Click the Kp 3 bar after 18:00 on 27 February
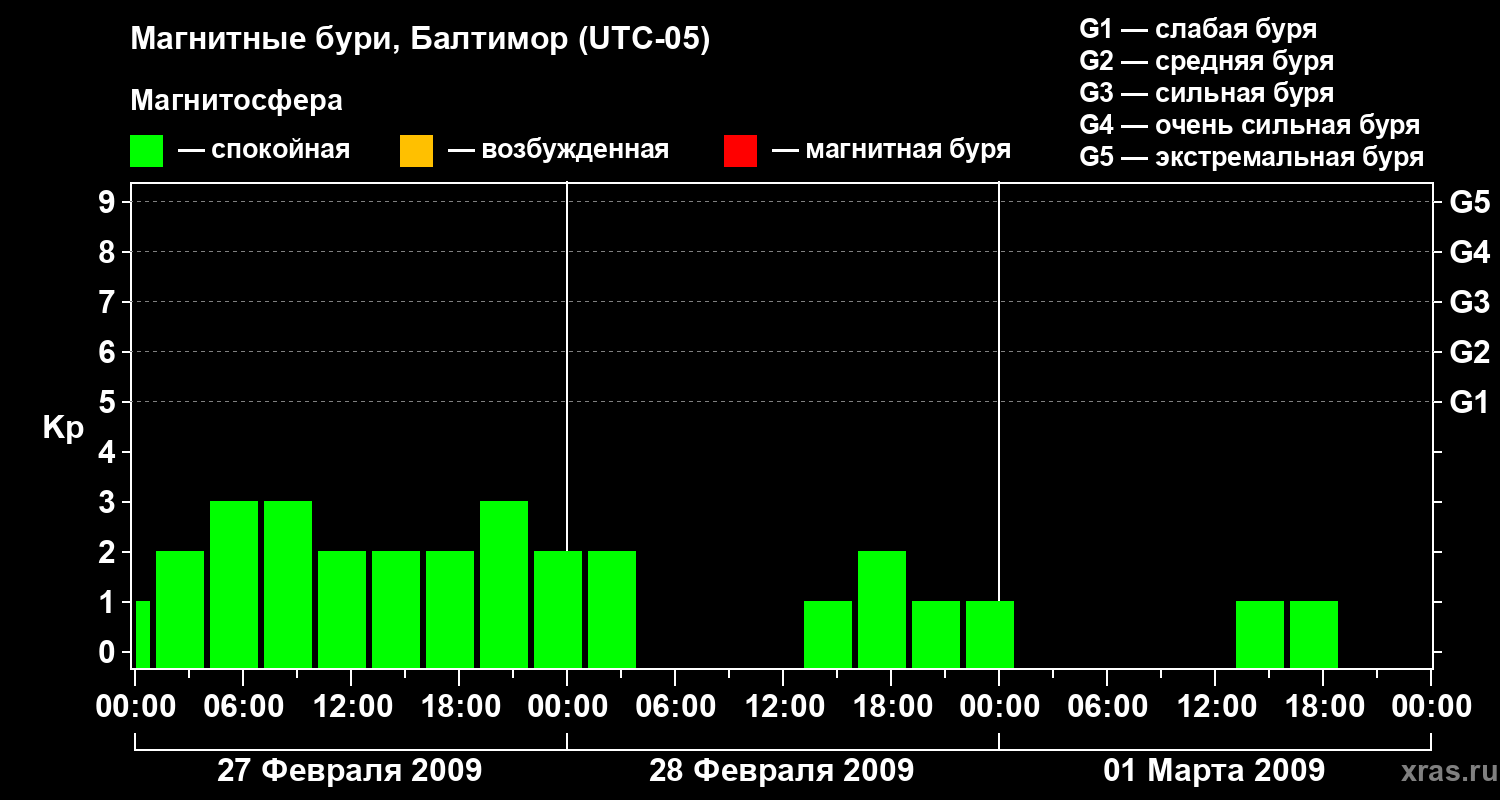The image size is (1500, 800). (504, 584)
